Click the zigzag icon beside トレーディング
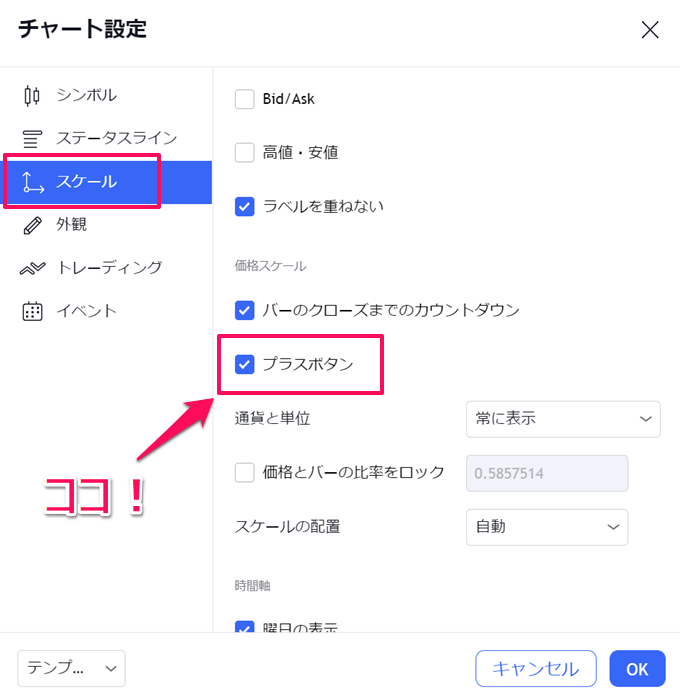The image size is (680, 694). click(32, 268)
